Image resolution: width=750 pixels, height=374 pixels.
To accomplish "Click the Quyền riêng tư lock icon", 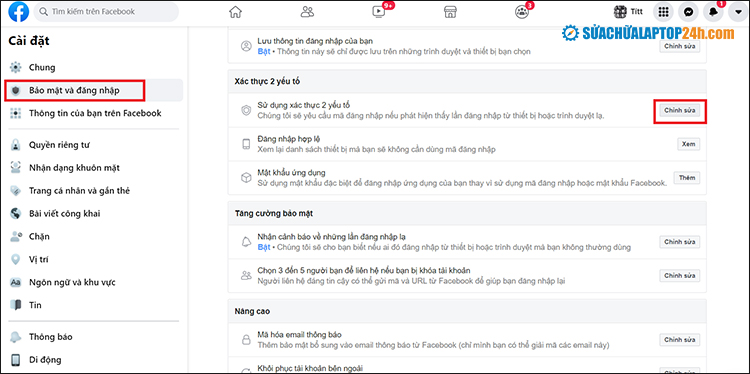I will click(16, 145).
